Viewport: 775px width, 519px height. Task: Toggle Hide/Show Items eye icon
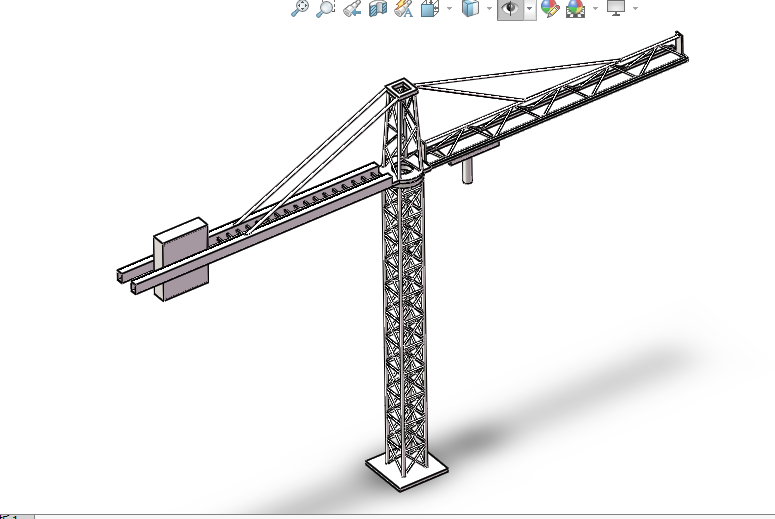[x=510, y=8]
